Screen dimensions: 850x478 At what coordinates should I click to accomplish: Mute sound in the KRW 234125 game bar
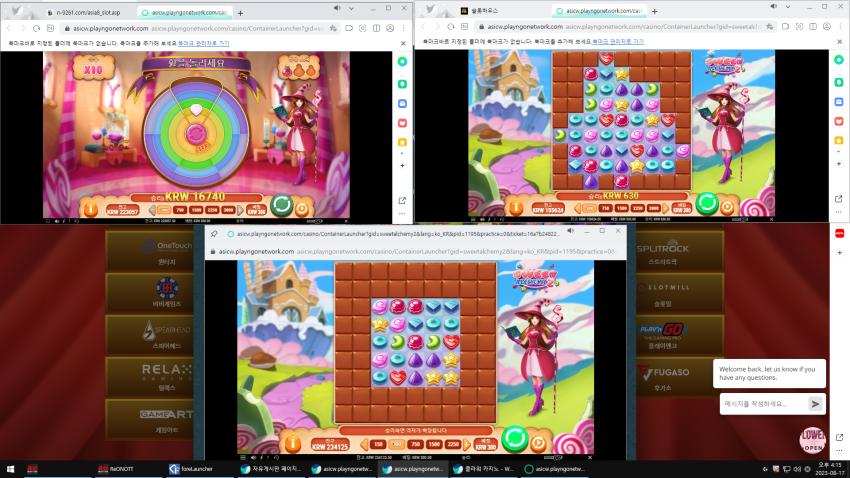click(x=253, y=457)
